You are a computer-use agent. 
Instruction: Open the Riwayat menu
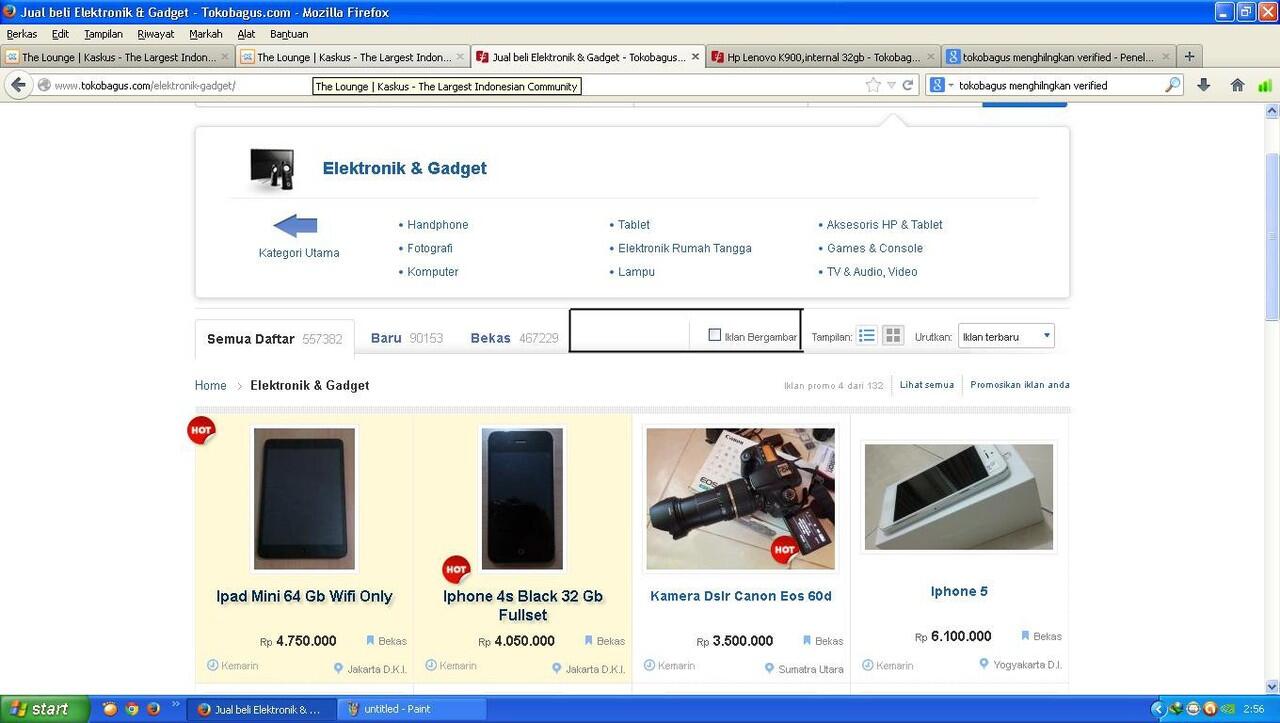pos(156,34)
